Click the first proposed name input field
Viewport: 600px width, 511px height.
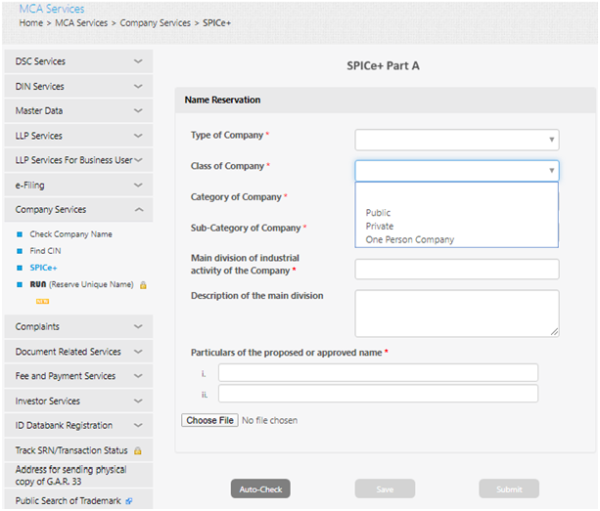point(378,373)
